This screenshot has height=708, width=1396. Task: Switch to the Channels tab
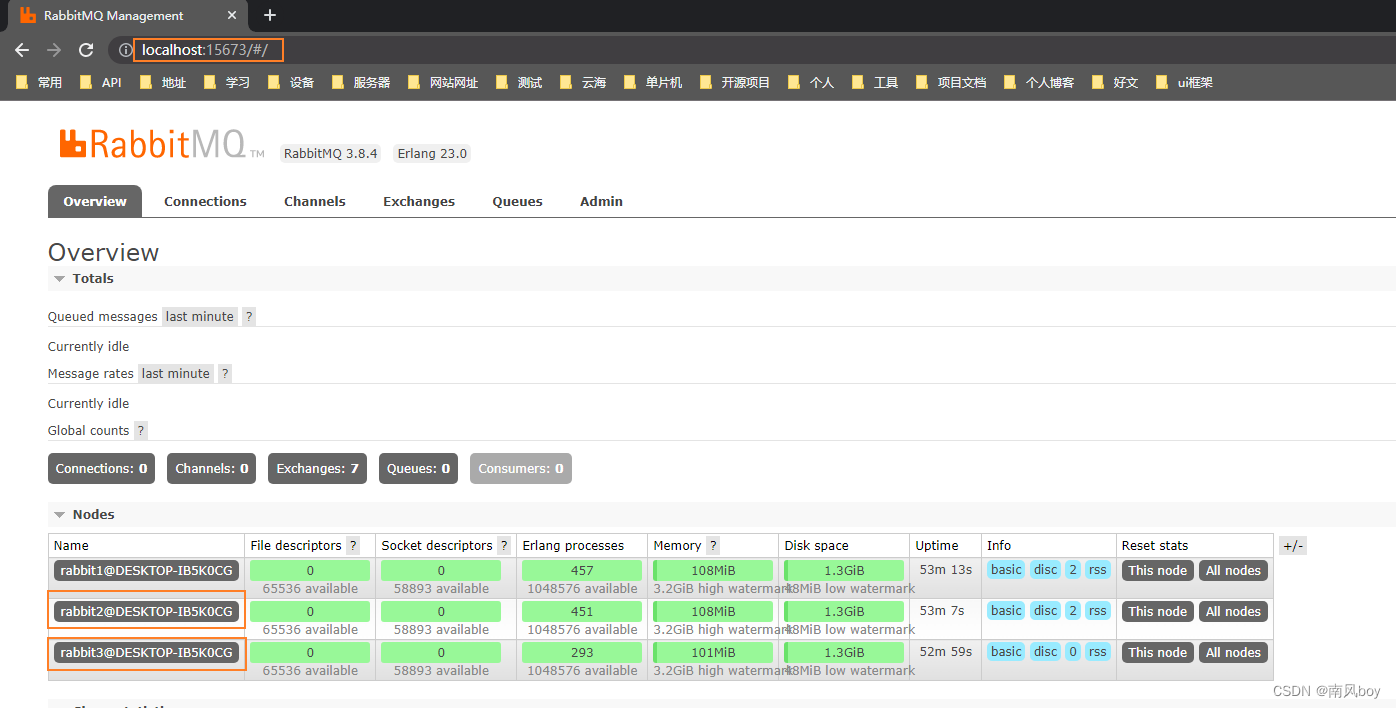tap(315, 201)
